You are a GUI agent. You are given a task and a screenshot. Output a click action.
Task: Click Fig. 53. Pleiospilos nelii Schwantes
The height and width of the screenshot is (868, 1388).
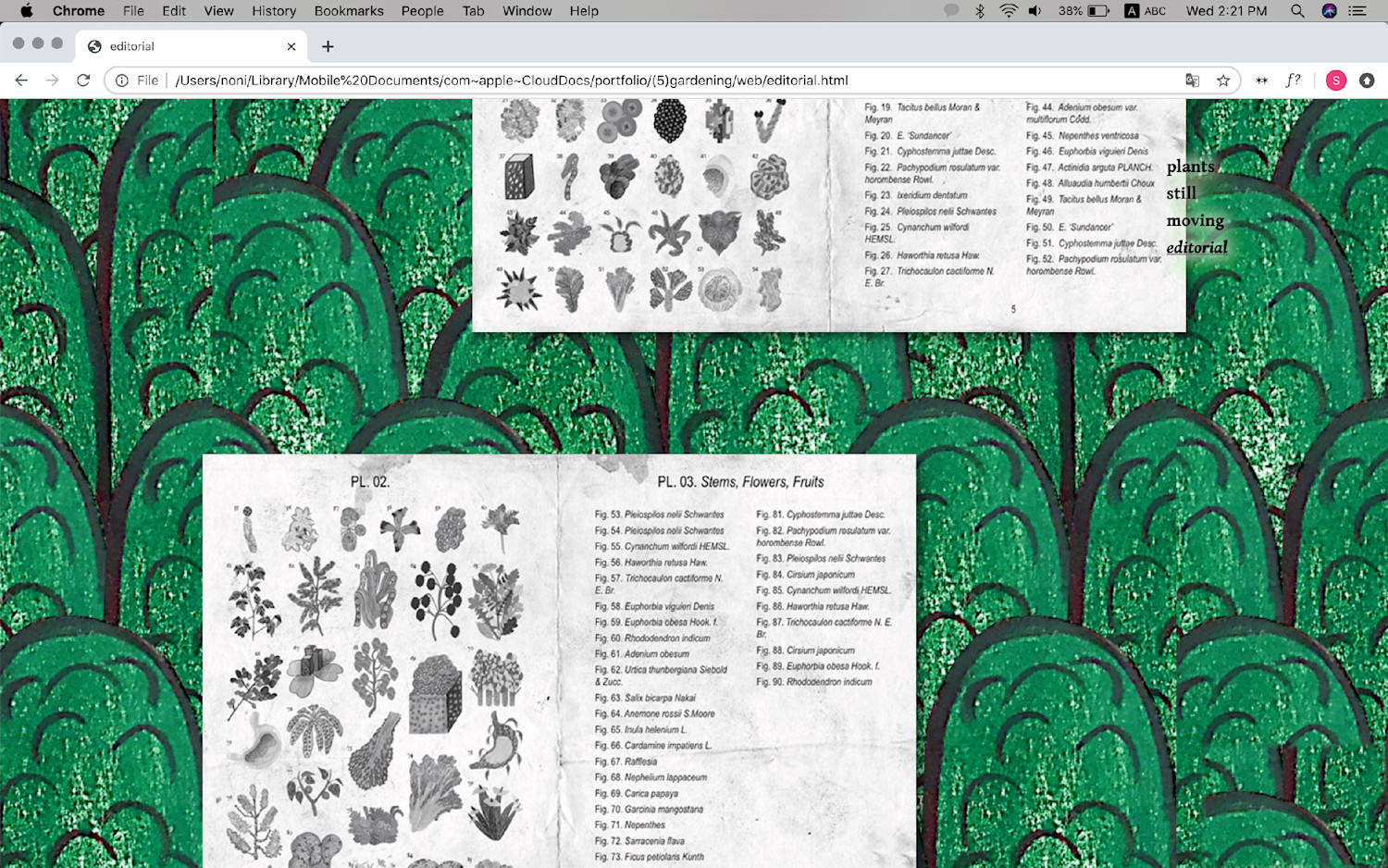[659, 515]
